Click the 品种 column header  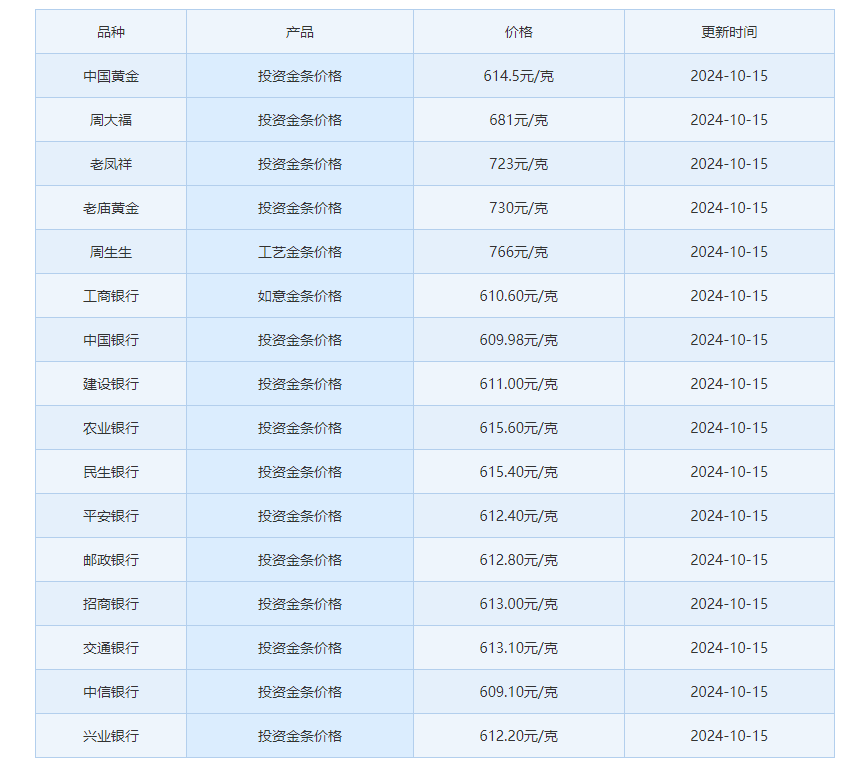click(x=111, y=32)
